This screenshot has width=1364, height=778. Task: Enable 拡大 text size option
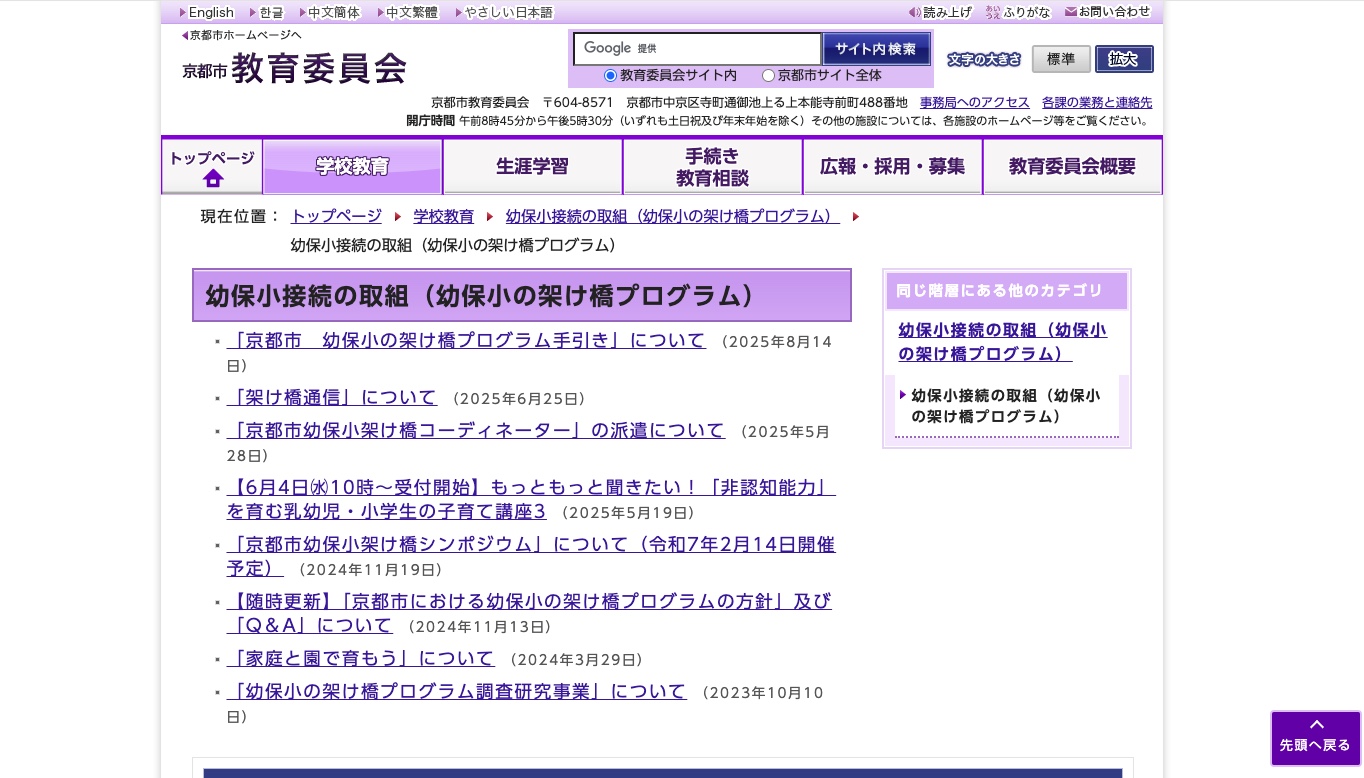click(x=1124, y=59)
